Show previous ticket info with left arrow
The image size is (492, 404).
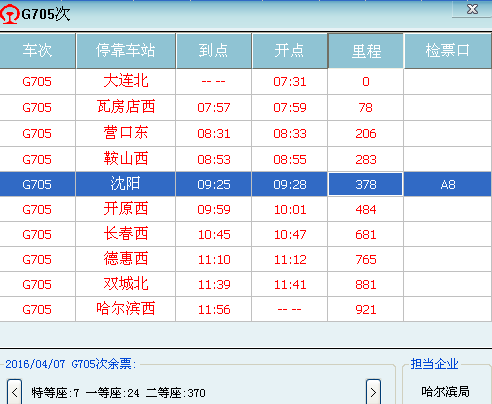click(14, 392)
